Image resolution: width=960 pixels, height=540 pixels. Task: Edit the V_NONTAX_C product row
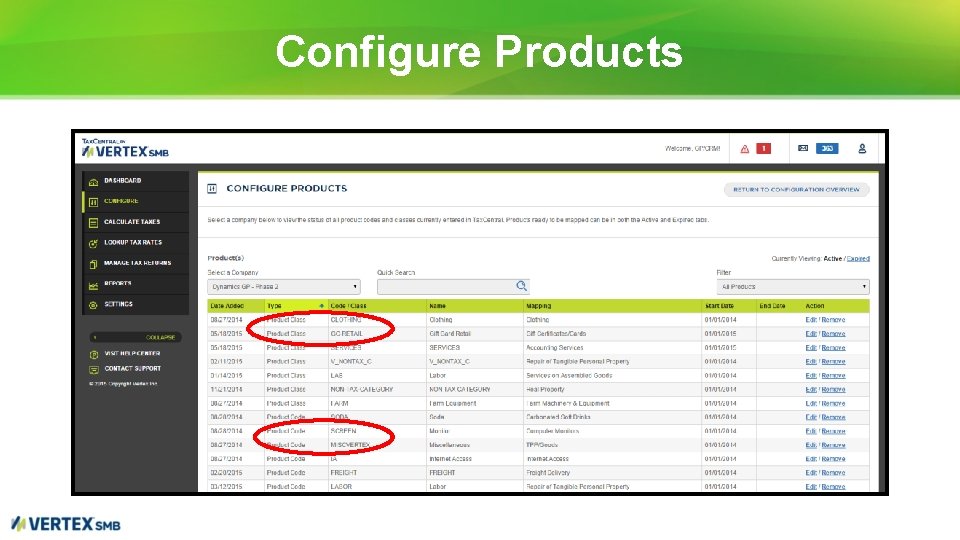coord(811,362)
